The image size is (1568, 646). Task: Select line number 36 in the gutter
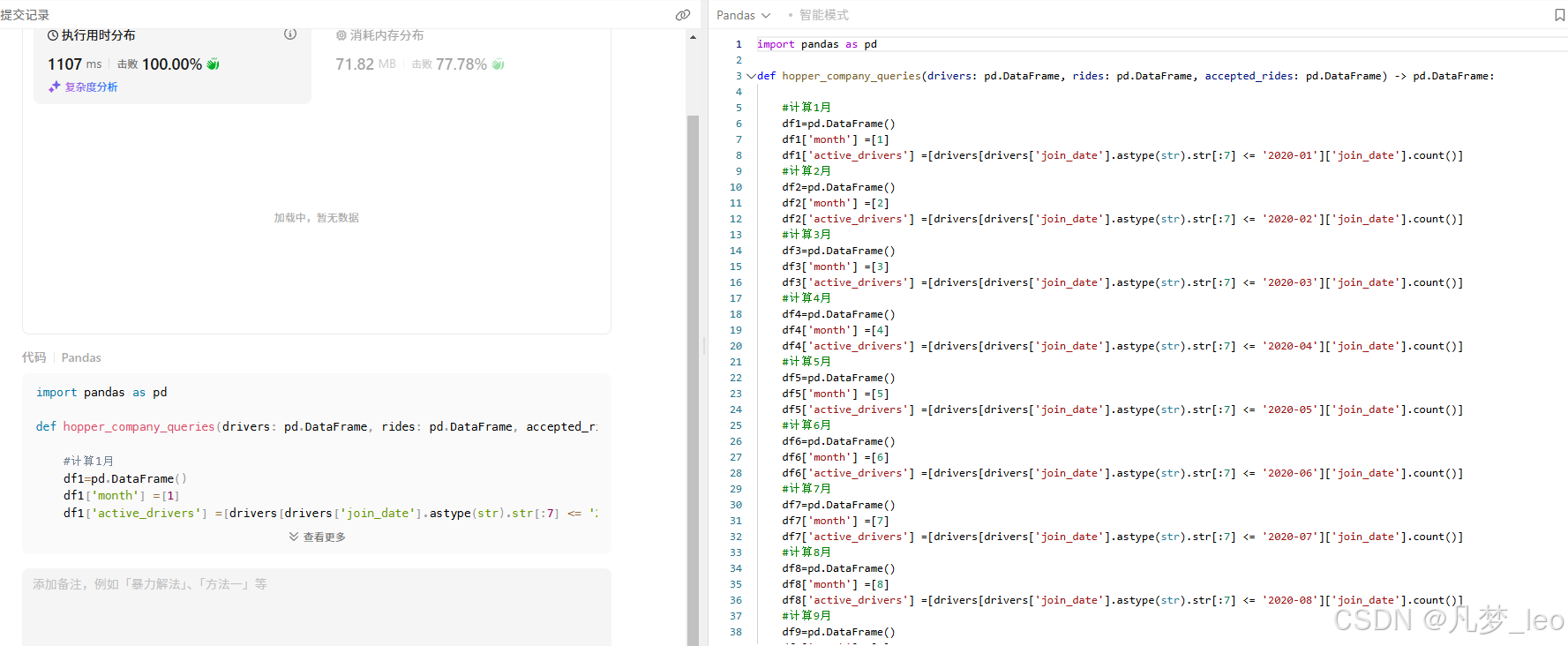(736, 600)
